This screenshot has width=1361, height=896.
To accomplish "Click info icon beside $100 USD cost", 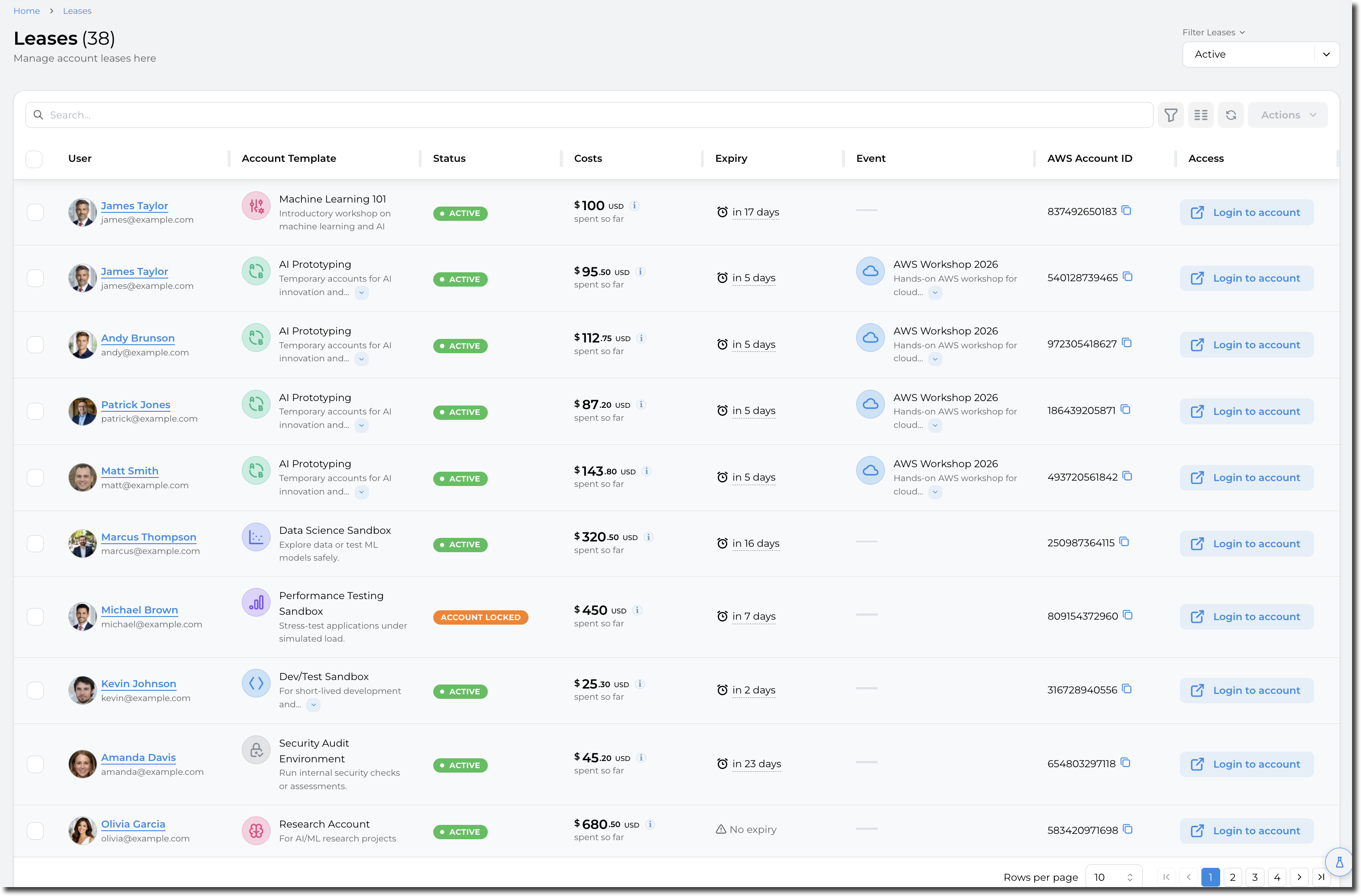I will (635, 205).
